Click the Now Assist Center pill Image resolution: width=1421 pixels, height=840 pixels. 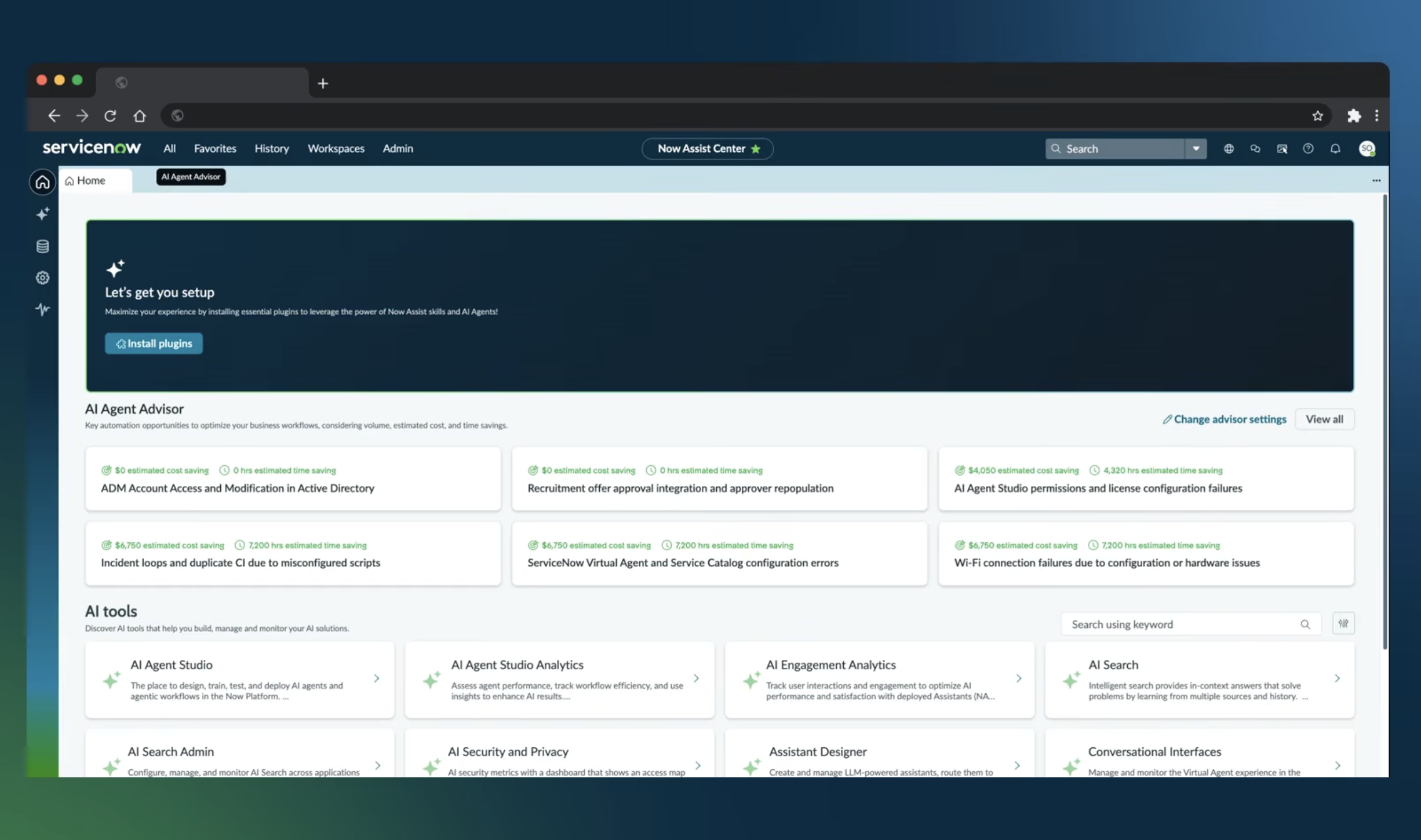(707, 149)
